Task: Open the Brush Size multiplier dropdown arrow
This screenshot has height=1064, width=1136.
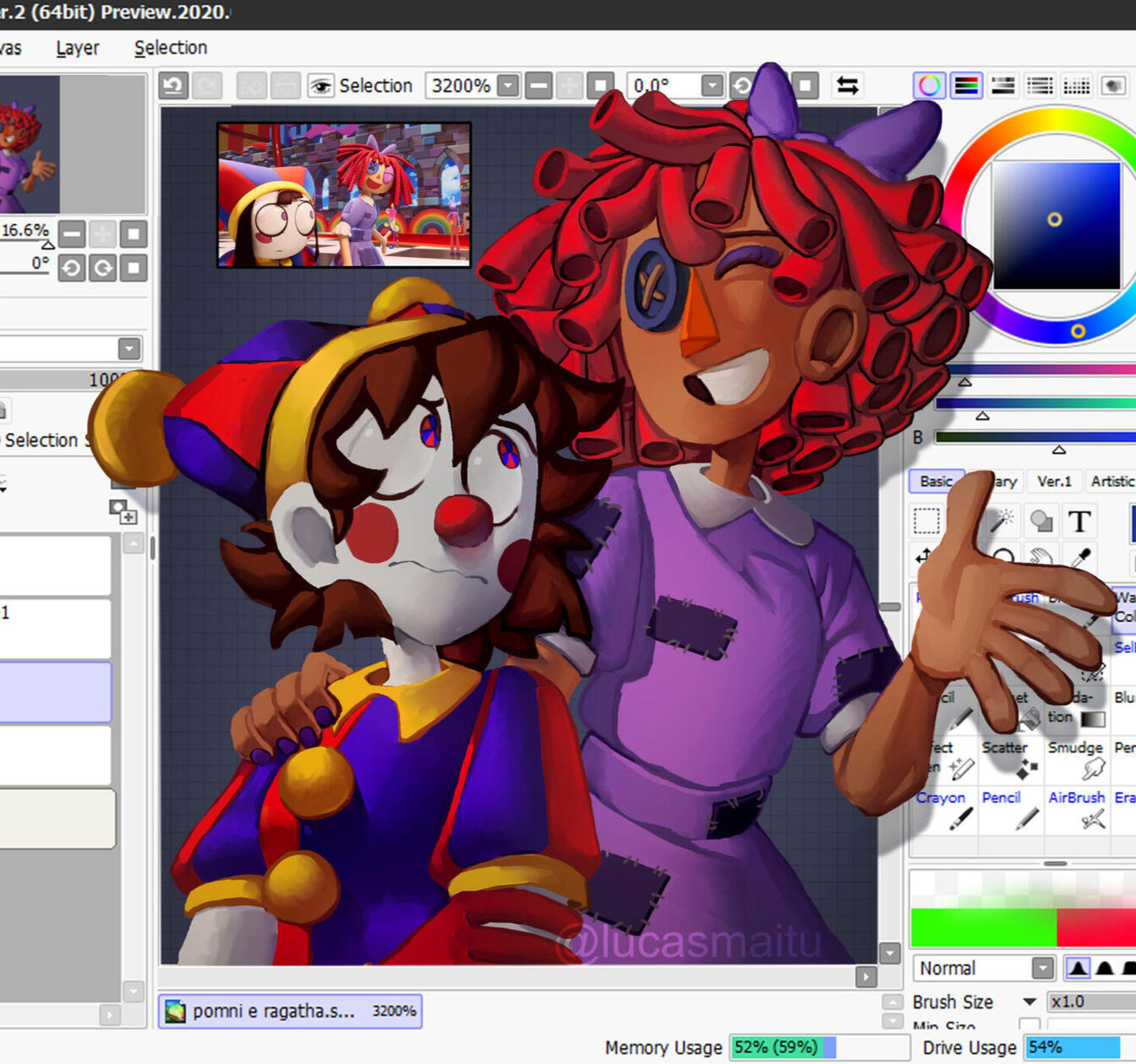Action: pyautogui.click(x=1029, y=1002)
